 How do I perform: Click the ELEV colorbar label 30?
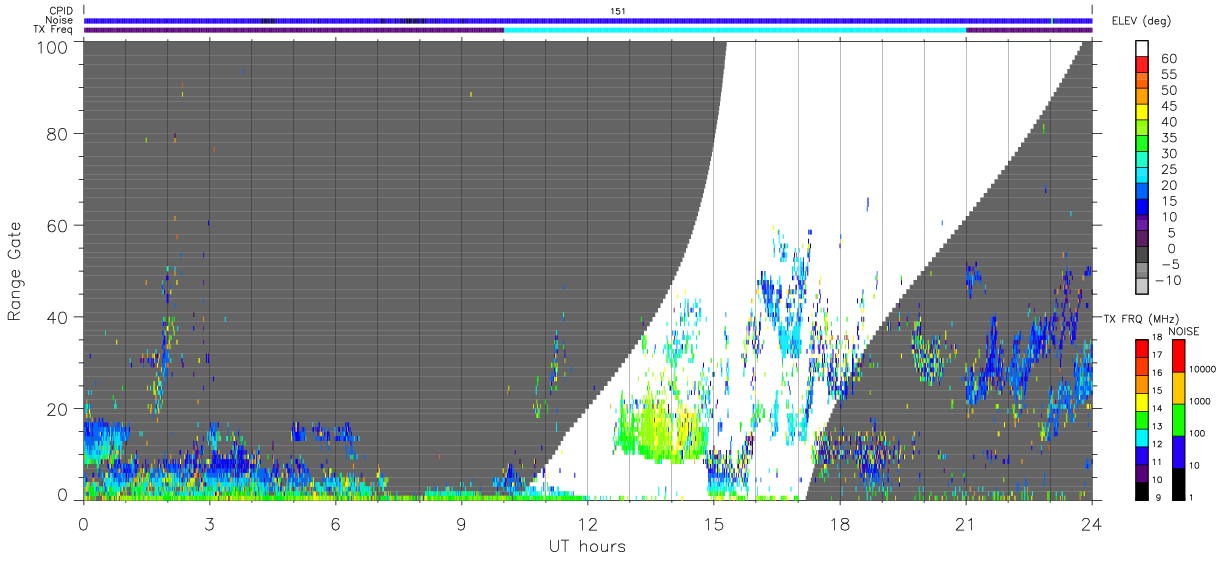[x=1168, y=153]
